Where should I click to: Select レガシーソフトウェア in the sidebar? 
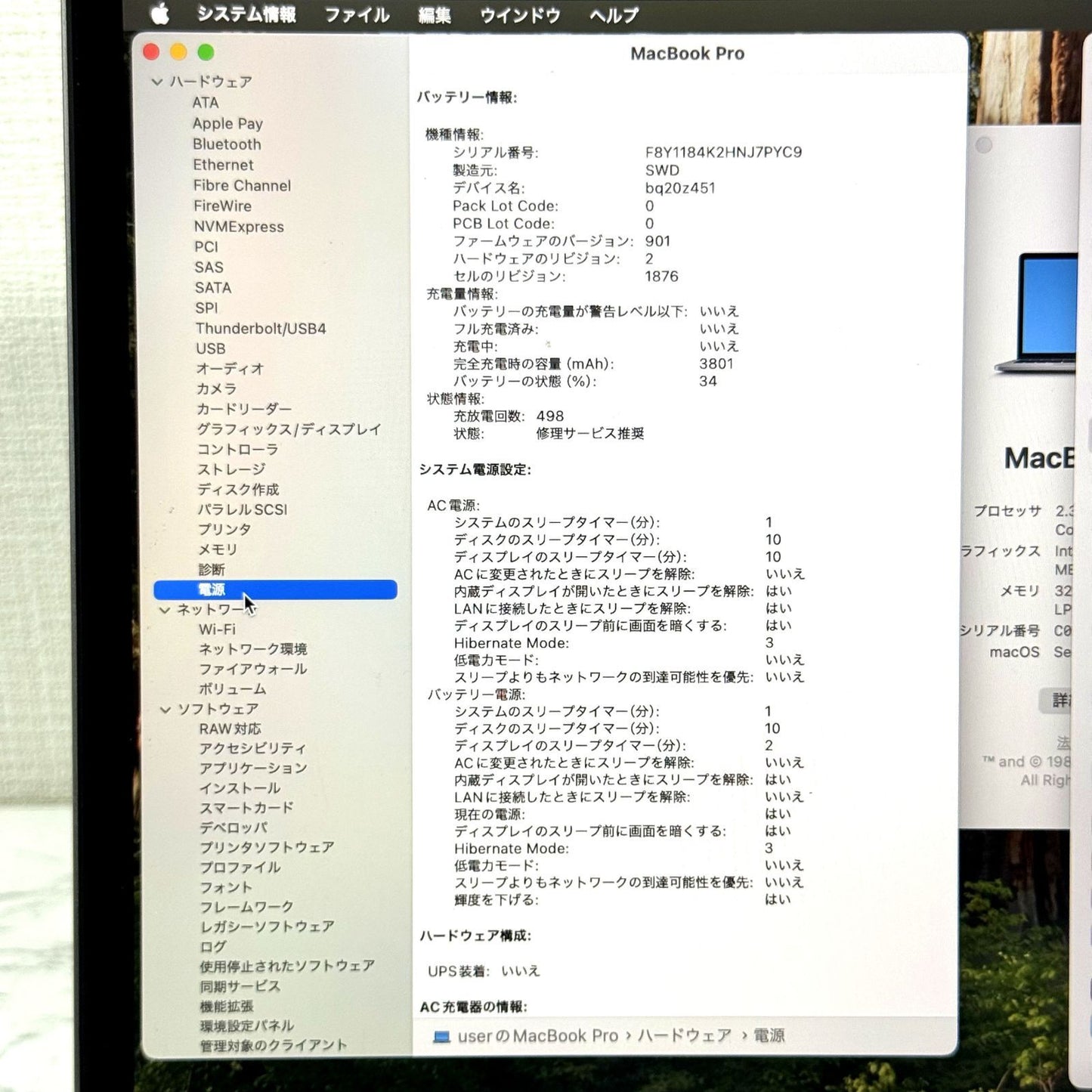[x=267, y=926]
